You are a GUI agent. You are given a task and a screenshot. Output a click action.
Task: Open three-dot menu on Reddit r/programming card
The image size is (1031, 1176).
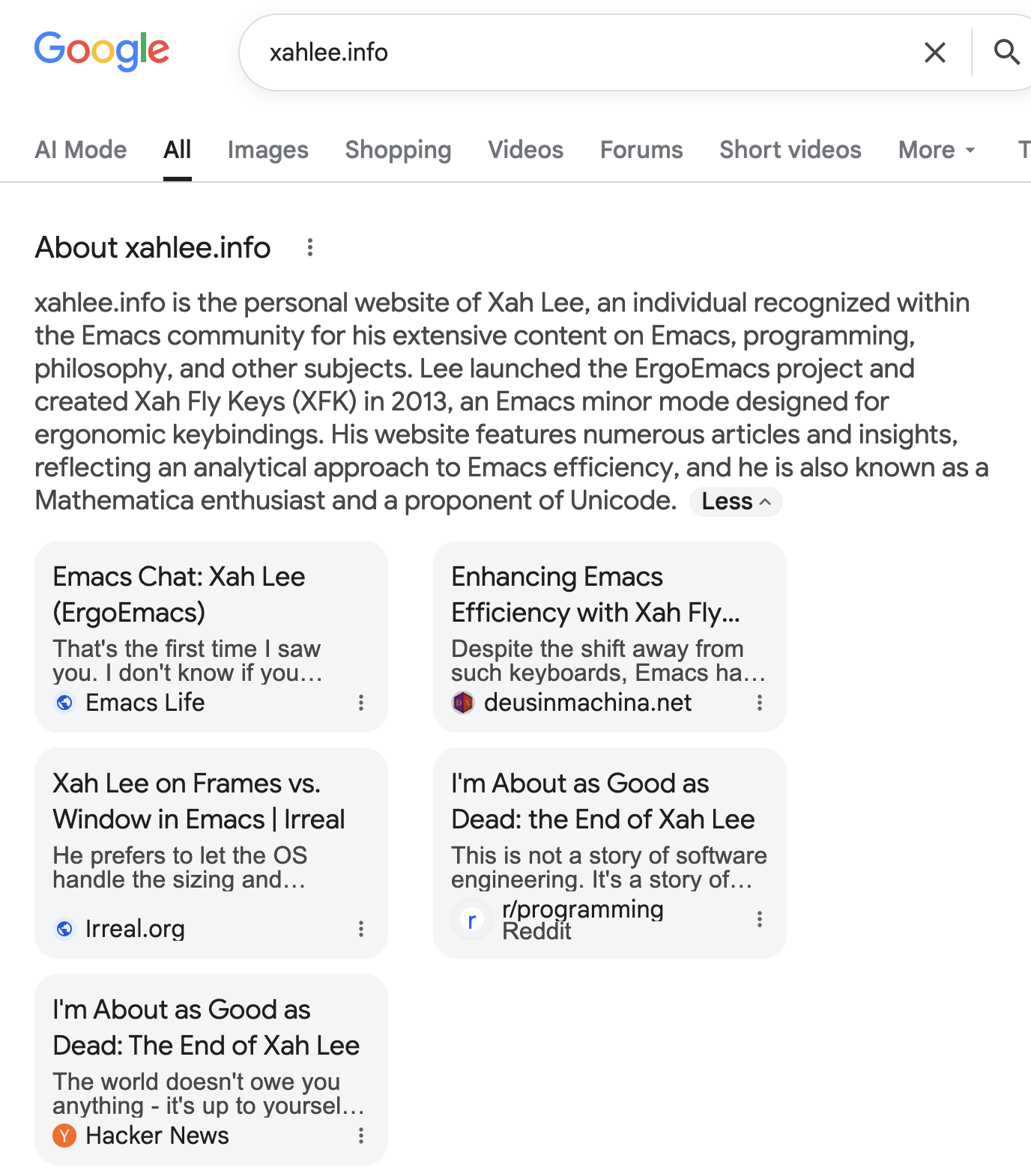[760, 919]
